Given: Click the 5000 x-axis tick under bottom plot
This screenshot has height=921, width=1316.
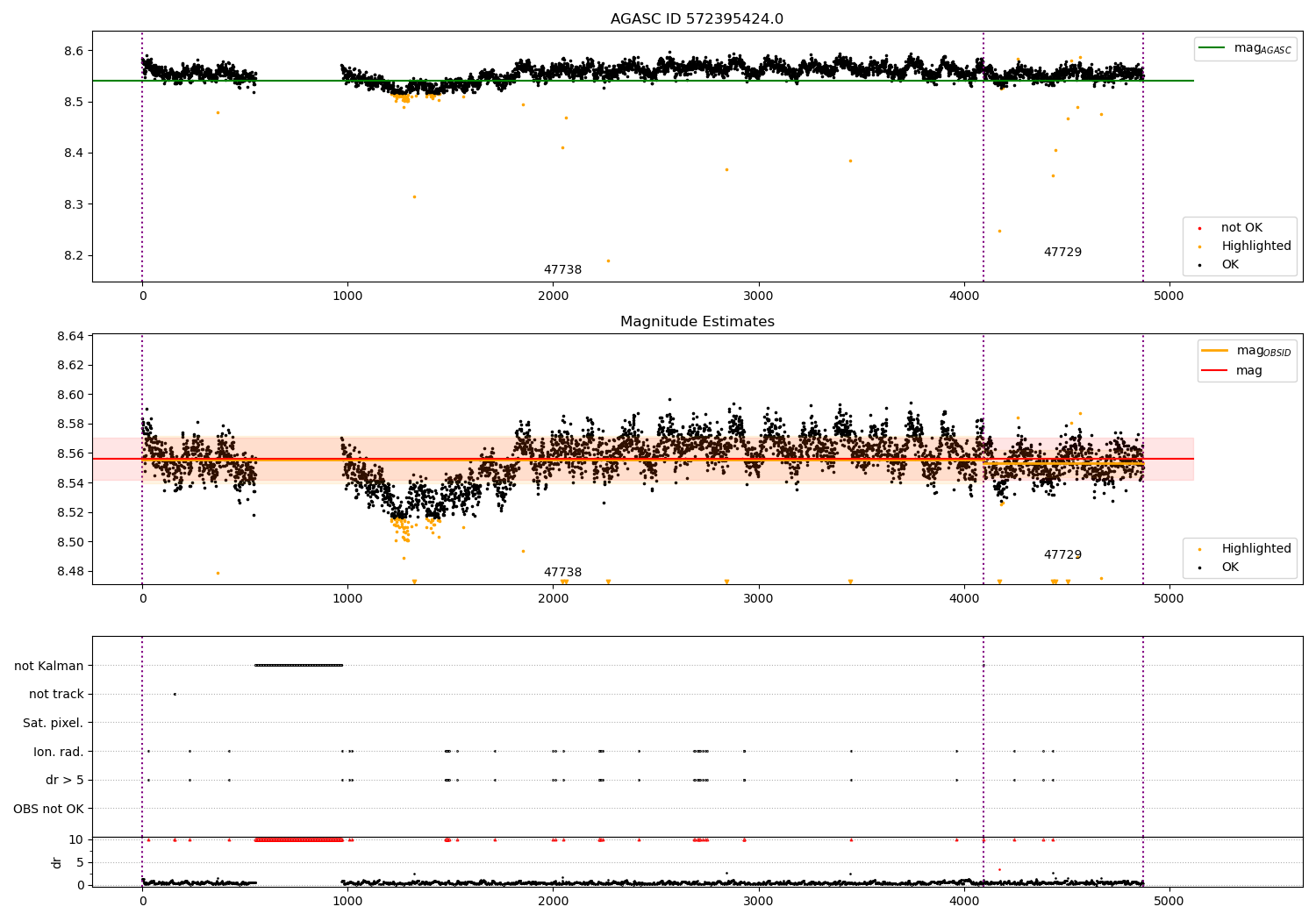Looking at the screenshot, I should tap(1169, 901).
